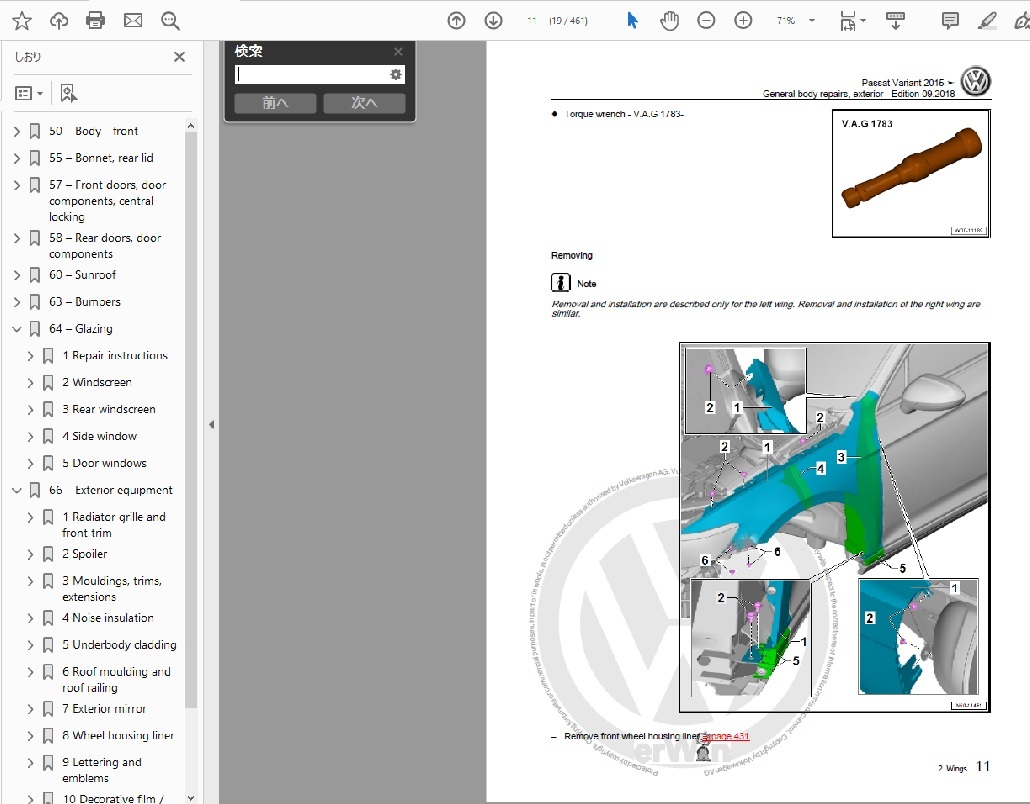Image resolution: width=1030 pixels, height=804 pixels.
Task: Click the 次へ (next) search button
Action: pyautogui.click(x=364, y=103)
